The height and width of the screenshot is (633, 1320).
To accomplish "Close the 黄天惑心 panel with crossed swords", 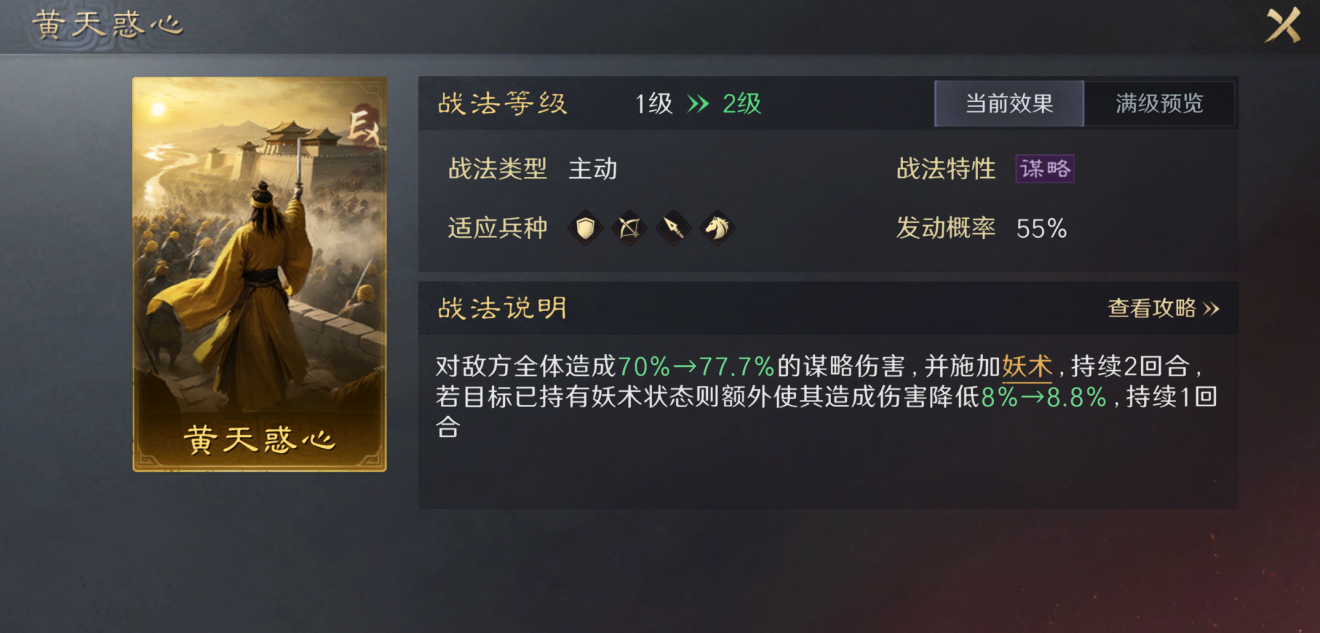I will (x=1283, y=25).
